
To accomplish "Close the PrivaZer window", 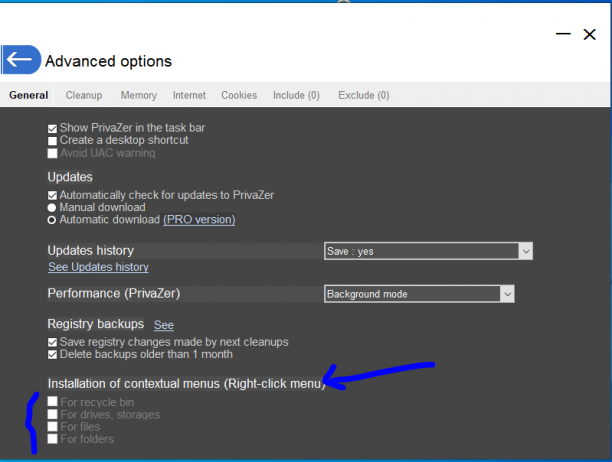I will (x=589, y=34).
